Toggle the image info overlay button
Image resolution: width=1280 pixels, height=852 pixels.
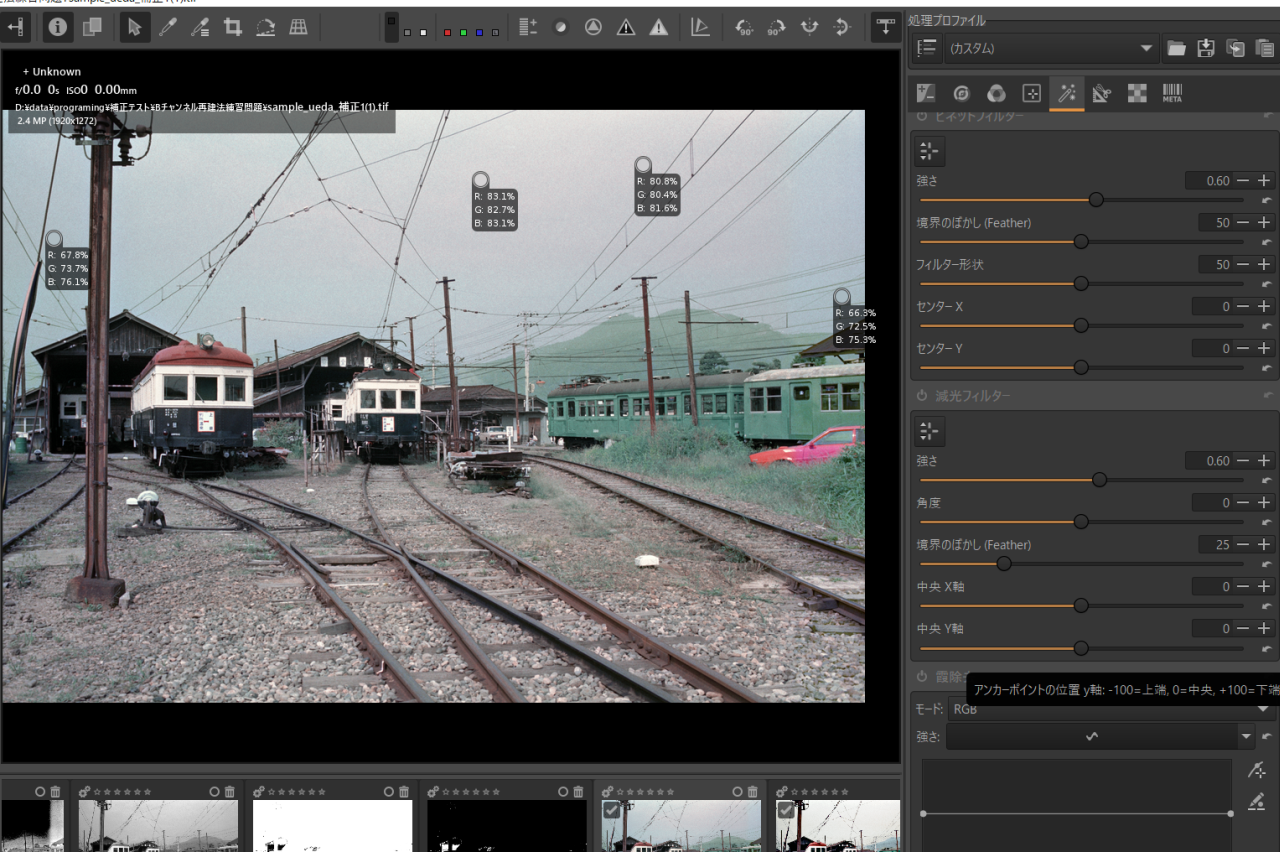coord(58,28)
